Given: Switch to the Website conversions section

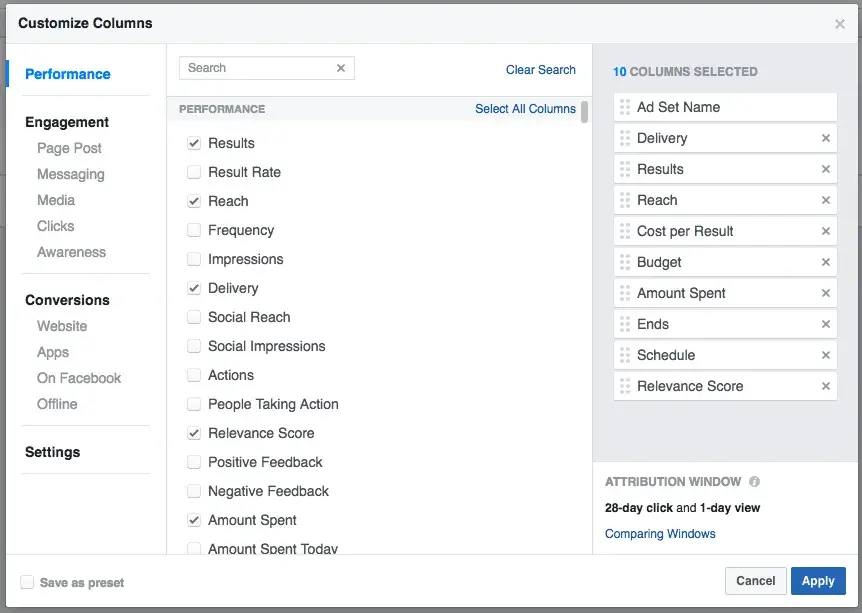Looking at the screenshot, I should (62, 326).
